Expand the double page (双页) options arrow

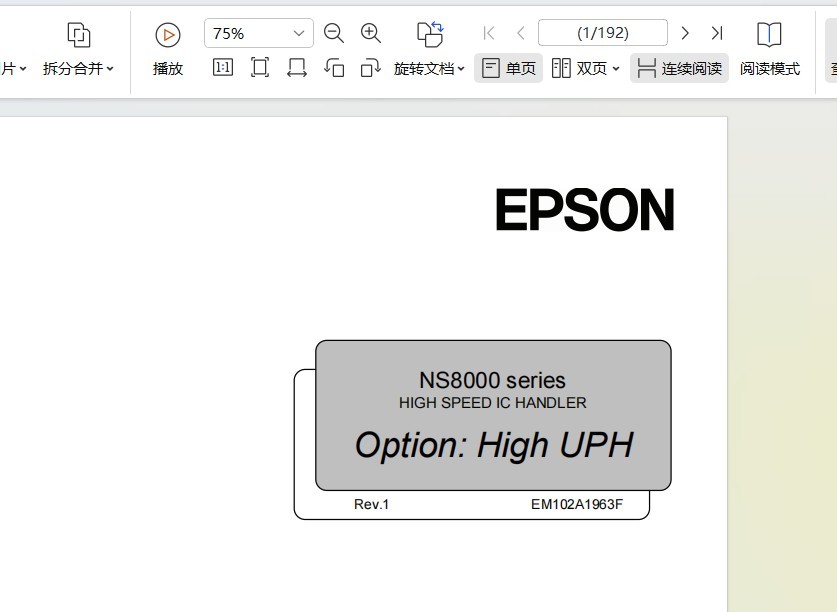616,69
